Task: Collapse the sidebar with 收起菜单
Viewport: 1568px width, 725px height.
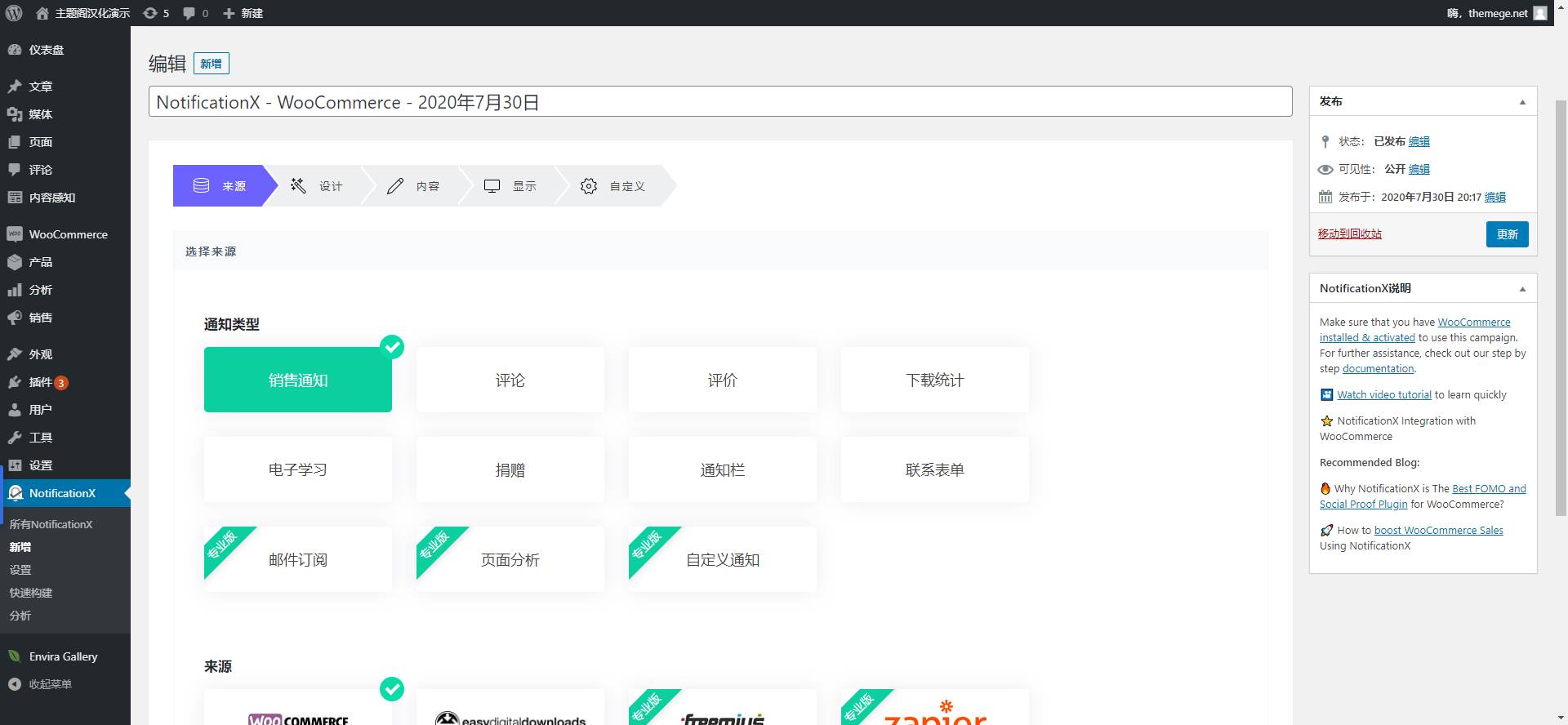Action: click(x=65, y=684)
